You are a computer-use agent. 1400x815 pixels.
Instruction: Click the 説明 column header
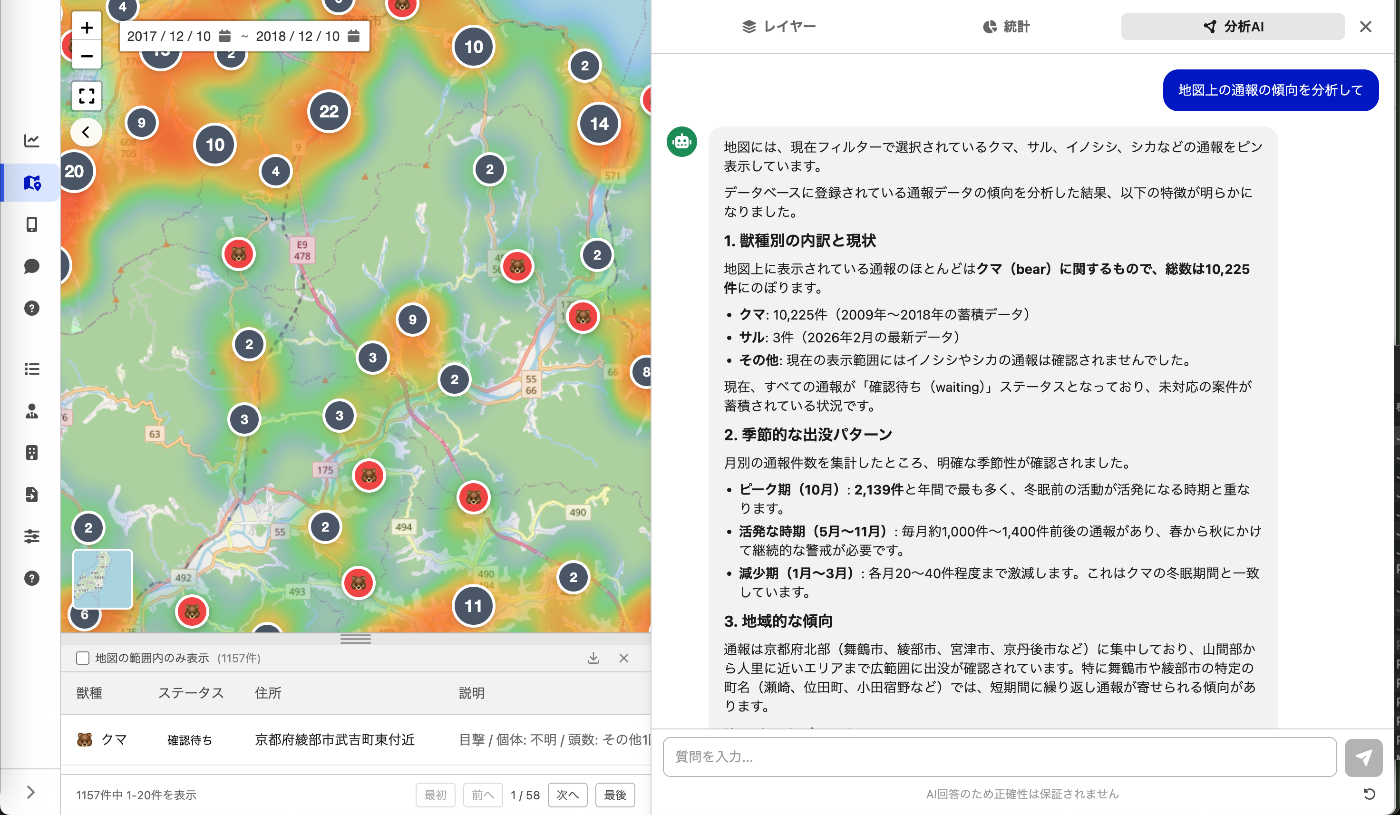click(x=472, y=693)
